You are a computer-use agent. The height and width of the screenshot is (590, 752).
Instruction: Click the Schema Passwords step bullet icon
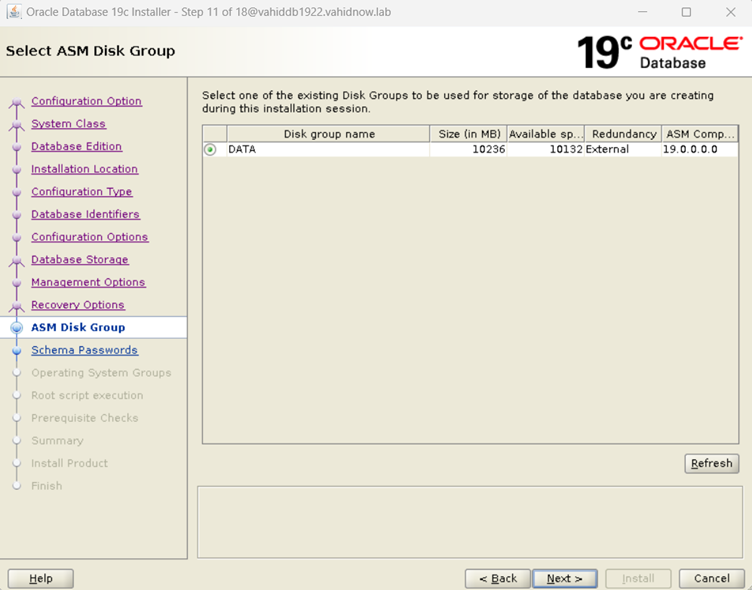pos(16,351)
